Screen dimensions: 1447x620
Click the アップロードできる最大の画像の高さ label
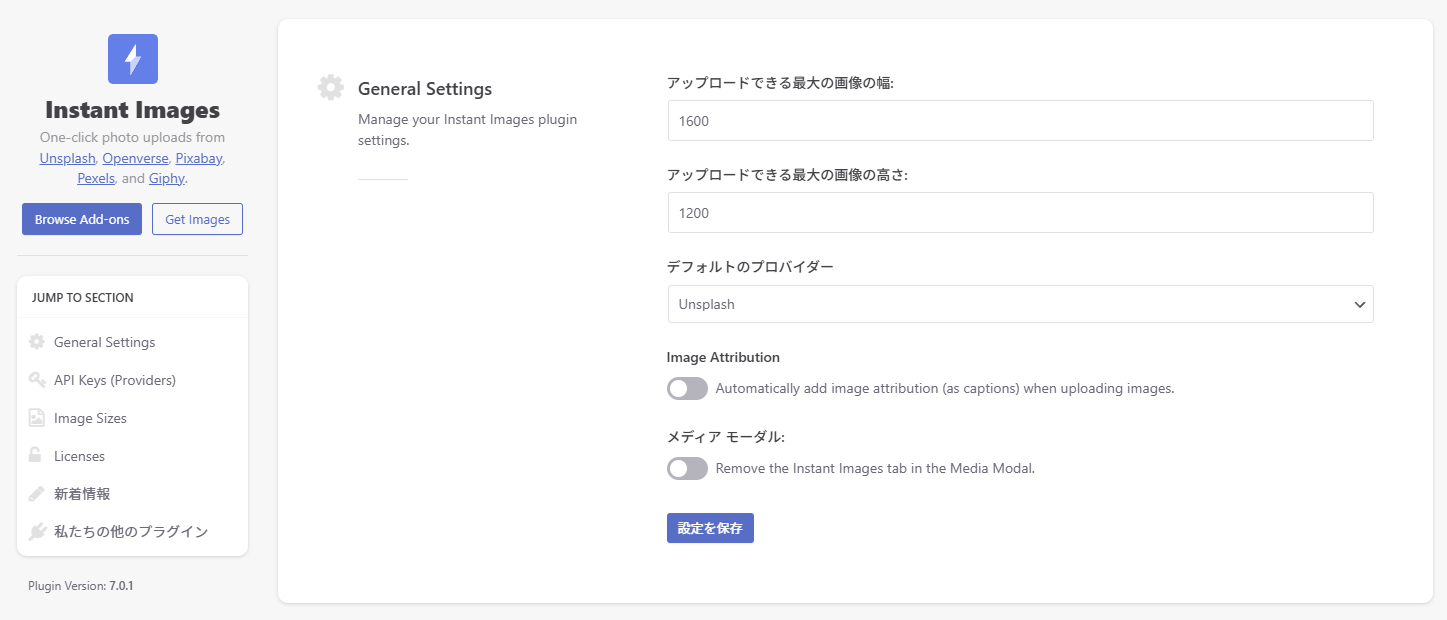[787, 175]
